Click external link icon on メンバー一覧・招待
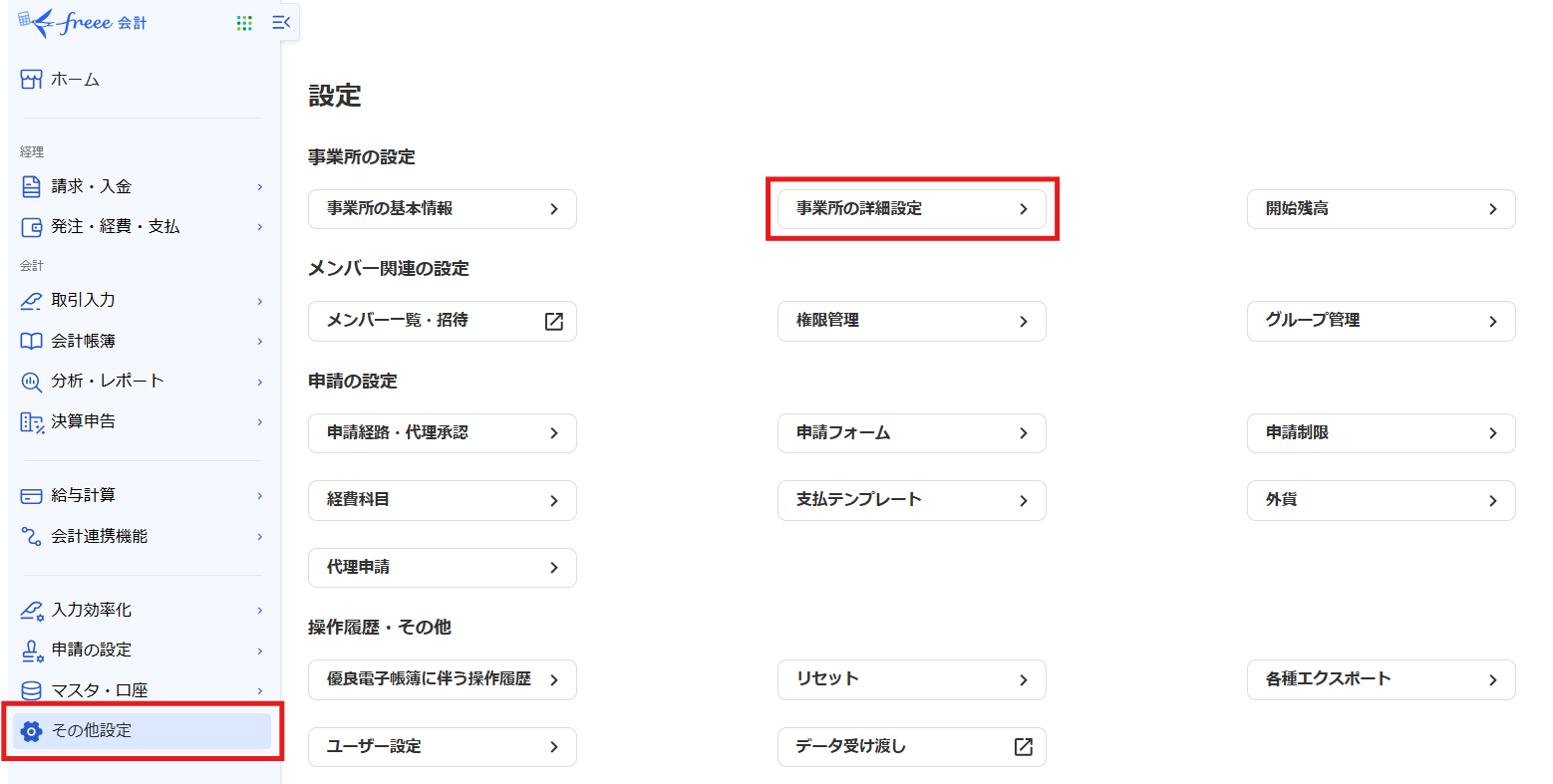 pyautogui.click(x=554, y=321)
